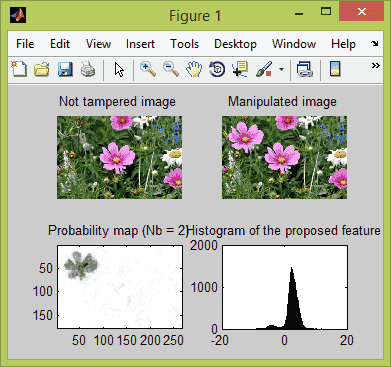Close the Figure 1 window
The width and height of the screenshot is (391, 367).
click(x=362, y=12)
